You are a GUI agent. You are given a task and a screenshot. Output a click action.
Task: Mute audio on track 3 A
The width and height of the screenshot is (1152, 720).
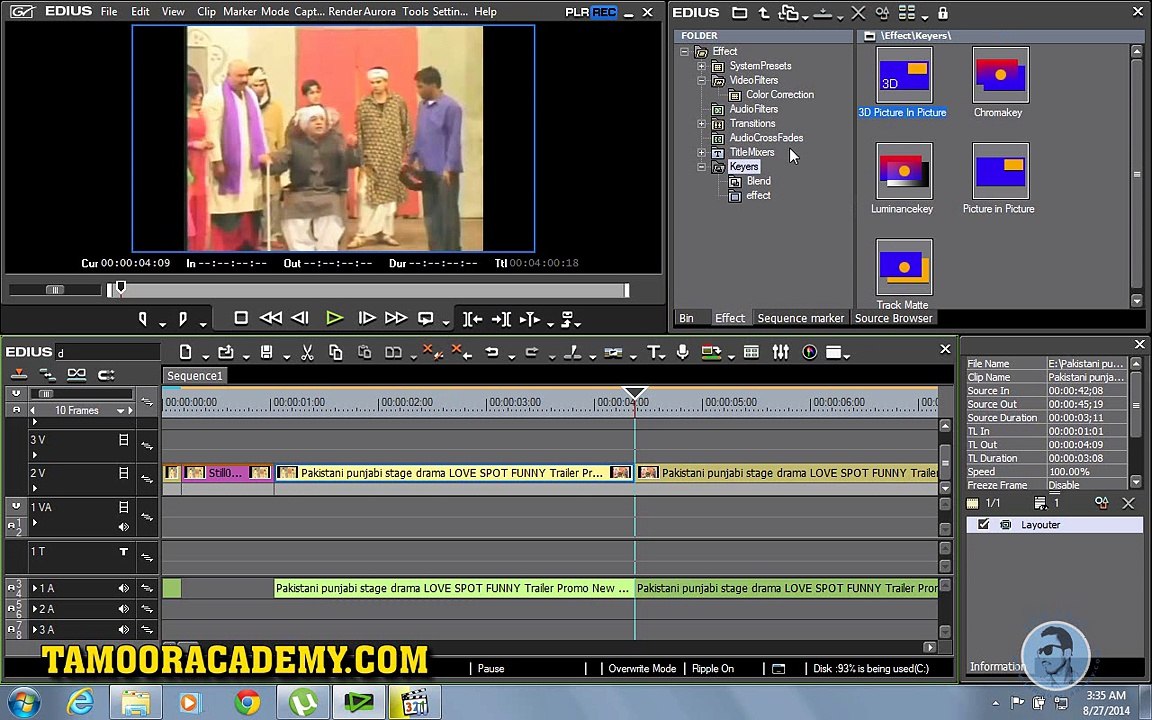(x=123, y=630)
